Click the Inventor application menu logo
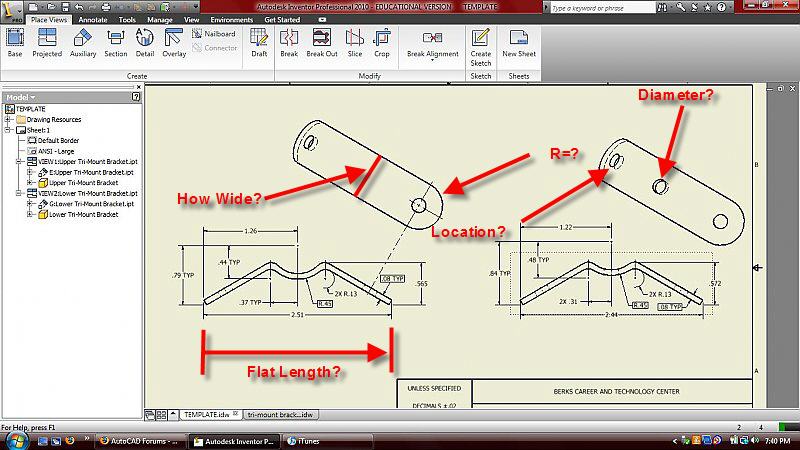The width and height of the screenshot is (800, 450). (11, 10)
